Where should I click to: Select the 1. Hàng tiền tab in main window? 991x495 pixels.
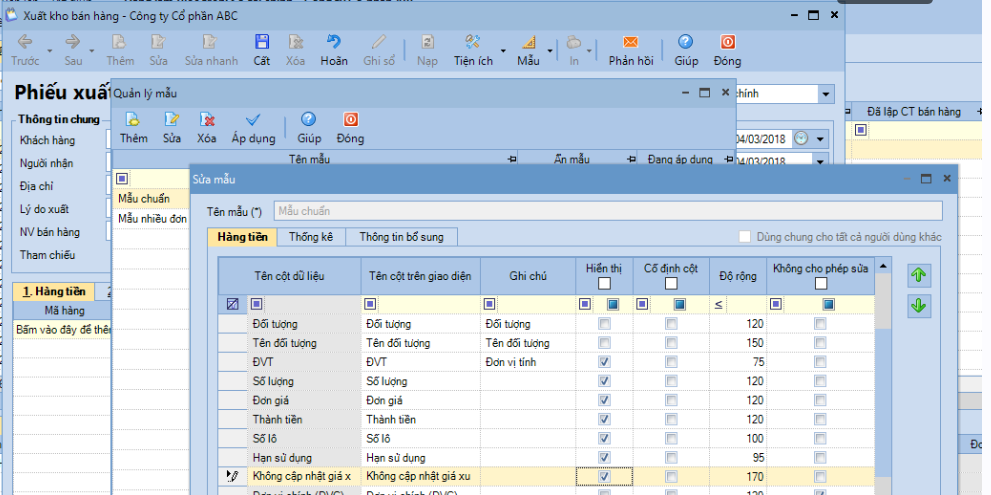click(x=53, y=291)
